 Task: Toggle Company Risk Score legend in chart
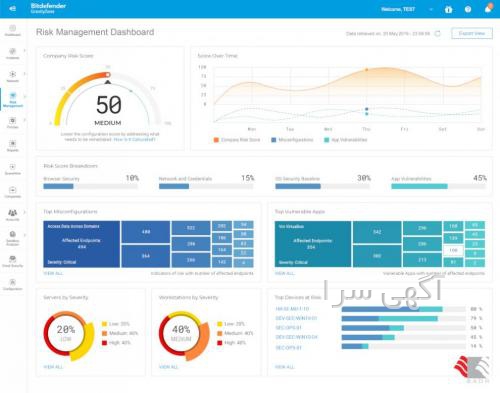[237, 140]
